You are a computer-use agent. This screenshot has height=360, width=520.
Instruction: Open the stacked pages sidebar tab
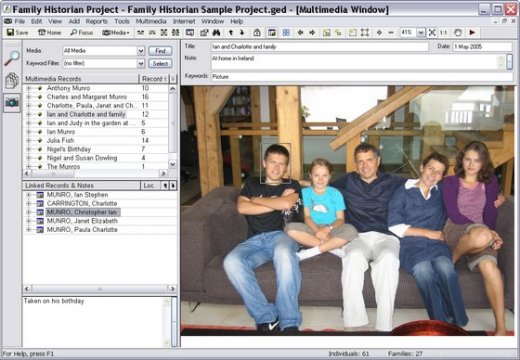tap(12, 80)
